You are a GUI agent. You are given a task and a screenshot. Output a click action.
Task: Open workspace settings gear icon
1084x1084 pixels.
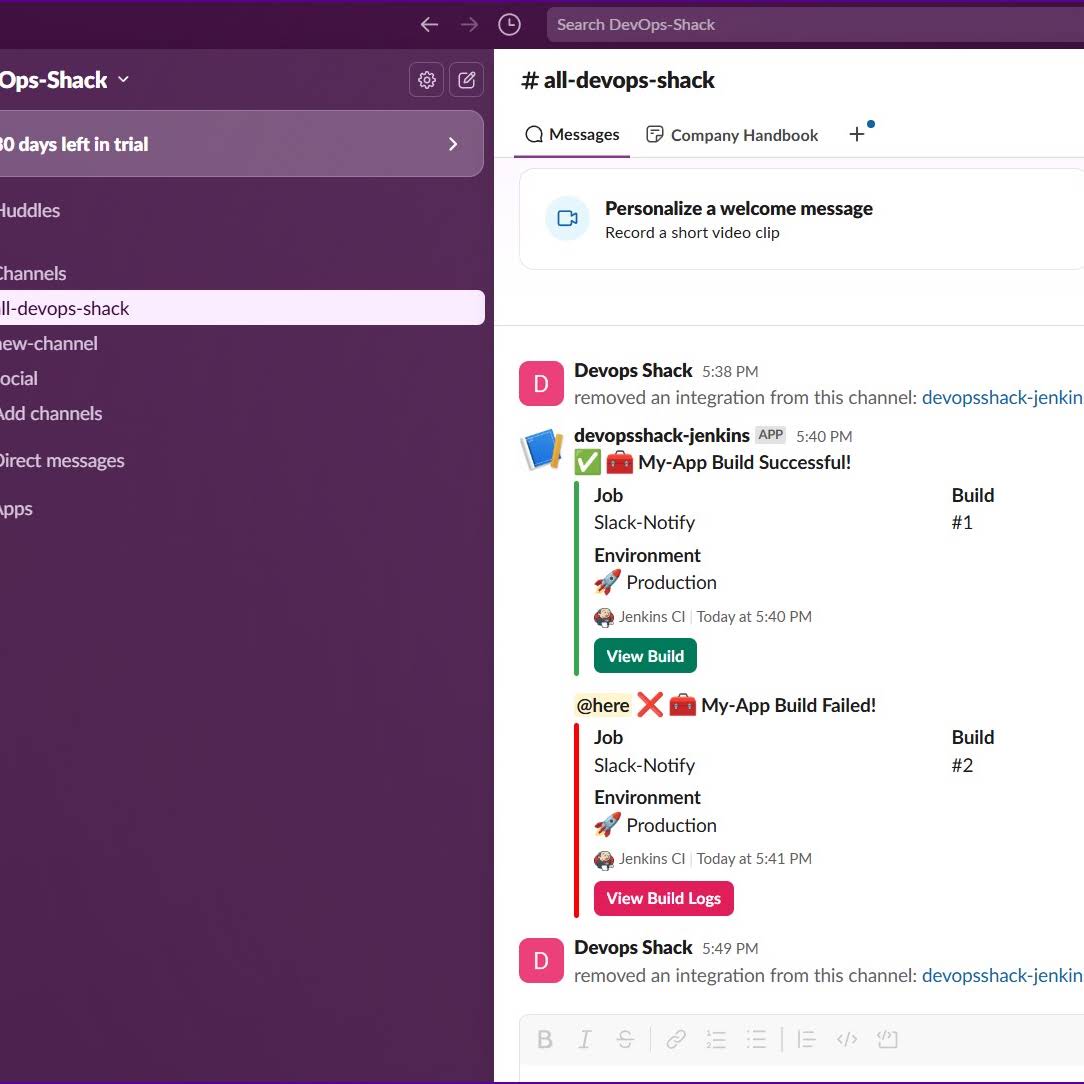click(x=427, y=80)
